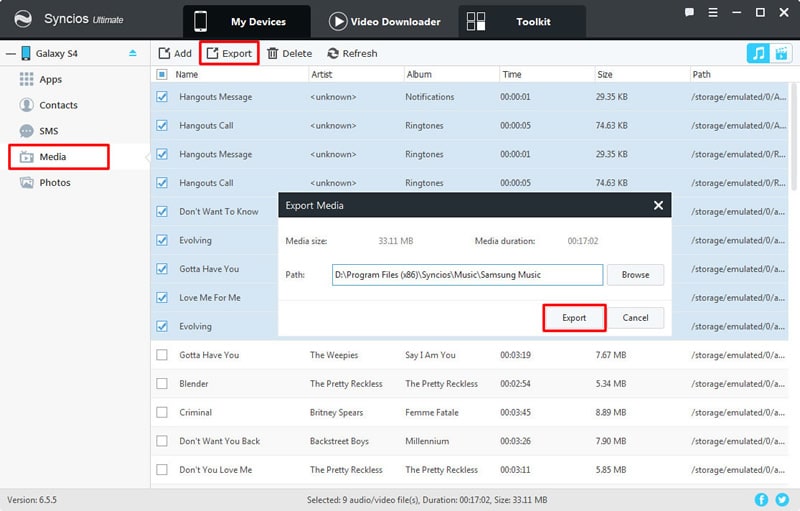Select Backstreet Boys artist cell

click(339, 441)
